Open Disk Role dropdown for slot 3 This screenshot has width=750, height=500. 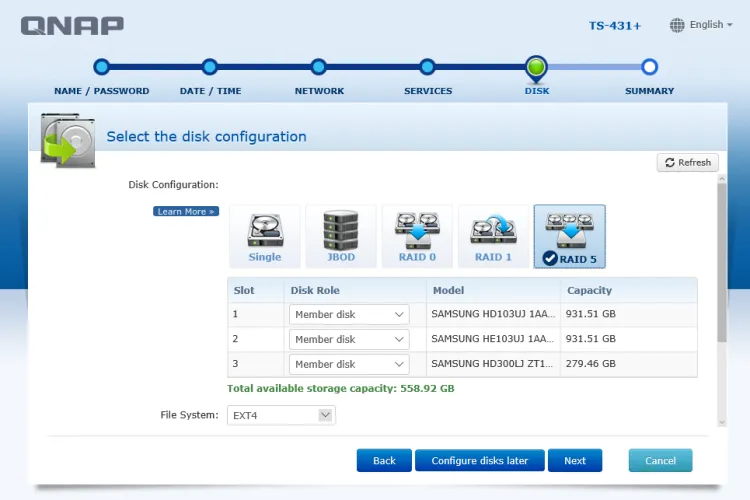click(x=349, y=365)
